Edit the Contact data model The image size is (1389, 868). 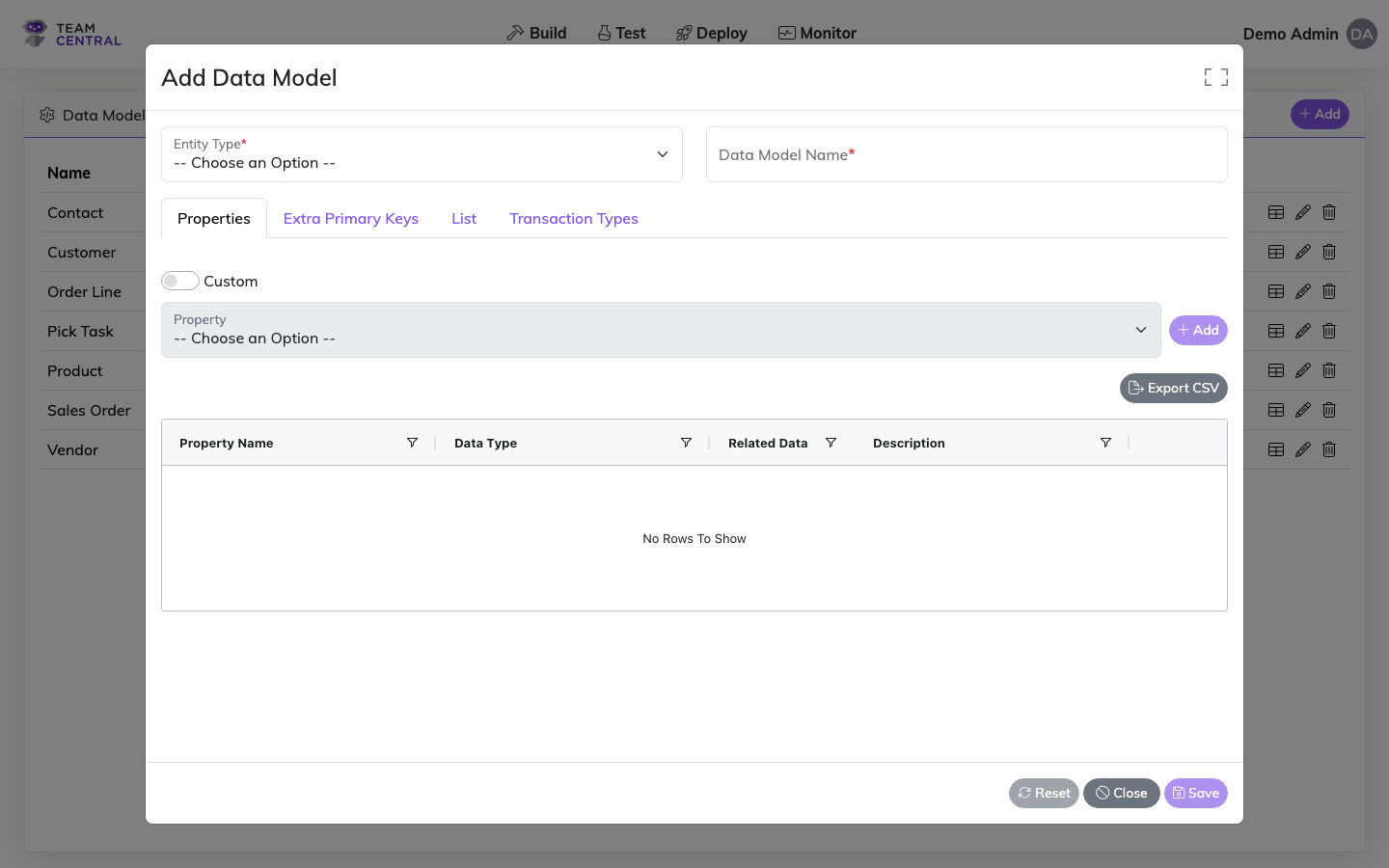click(x=1303, y=212)
